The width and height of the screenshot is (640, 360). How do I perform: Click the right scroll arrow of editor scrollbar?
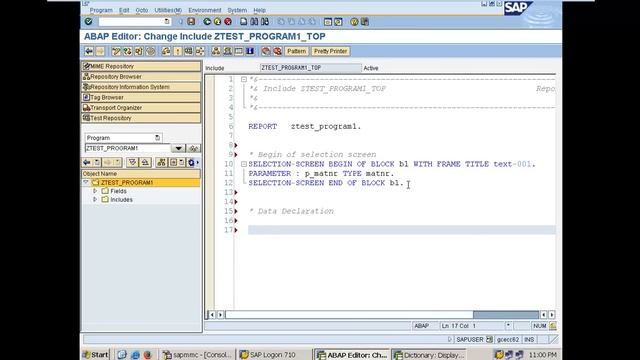(551, 315)
